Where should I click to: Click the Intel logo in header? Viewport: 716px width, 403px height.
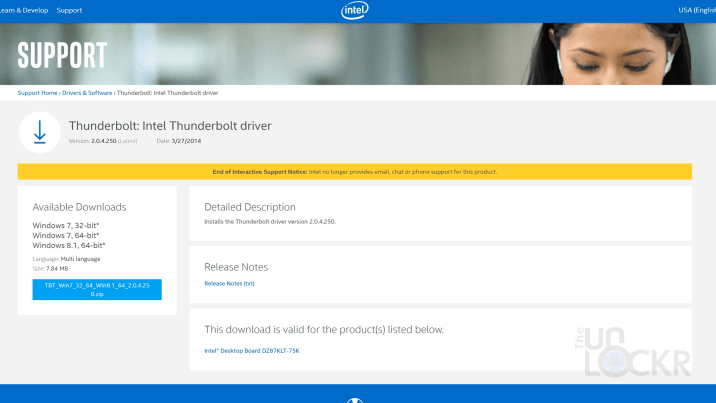coord(355,10)
